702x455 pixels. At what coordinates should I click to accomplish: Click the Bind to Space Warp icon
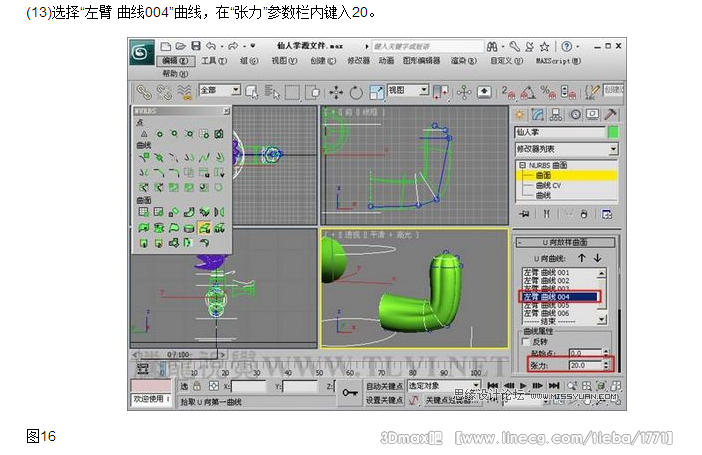coord(184,92)
